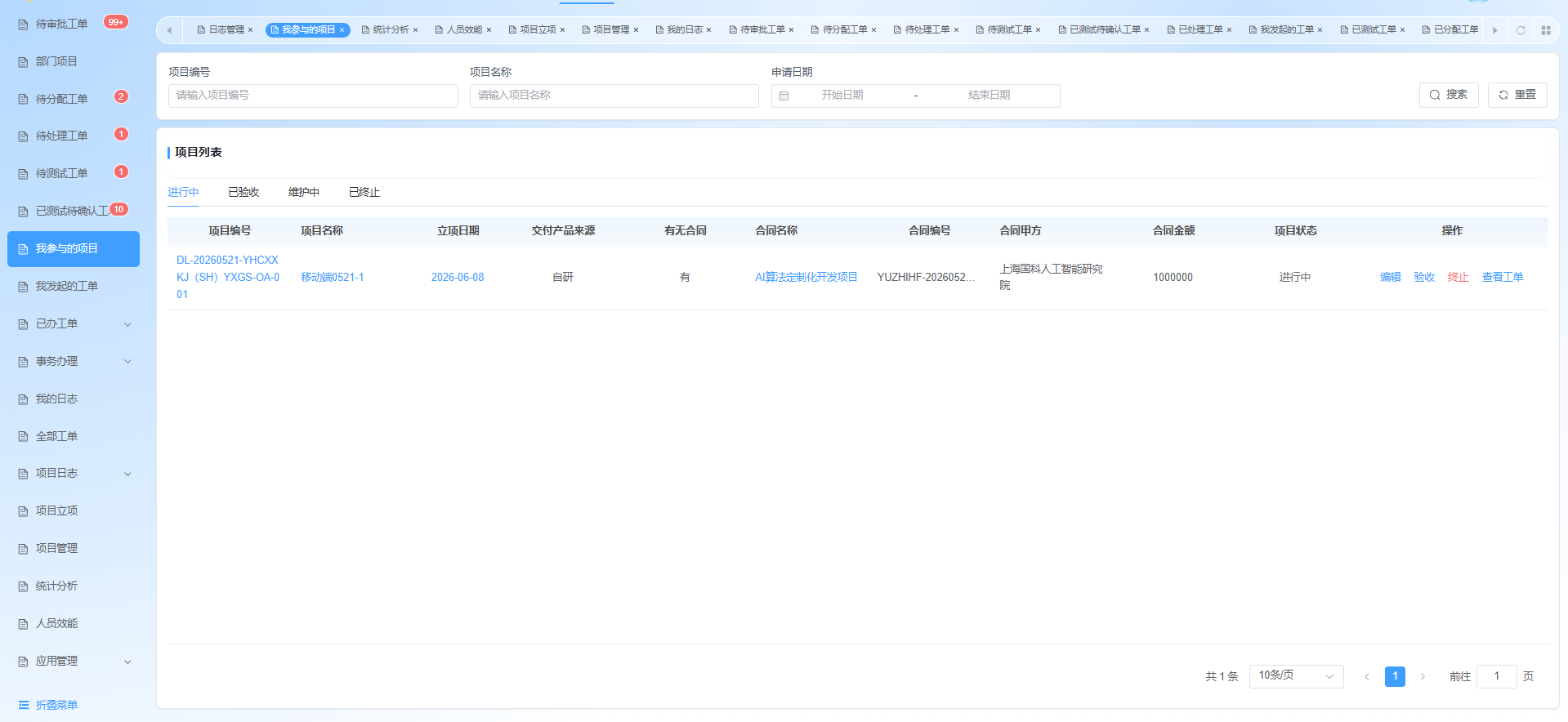This screenshot has width=1568, height=722.
Task: Open 部门项目 in the sidebar
Action: click(74, 61)
